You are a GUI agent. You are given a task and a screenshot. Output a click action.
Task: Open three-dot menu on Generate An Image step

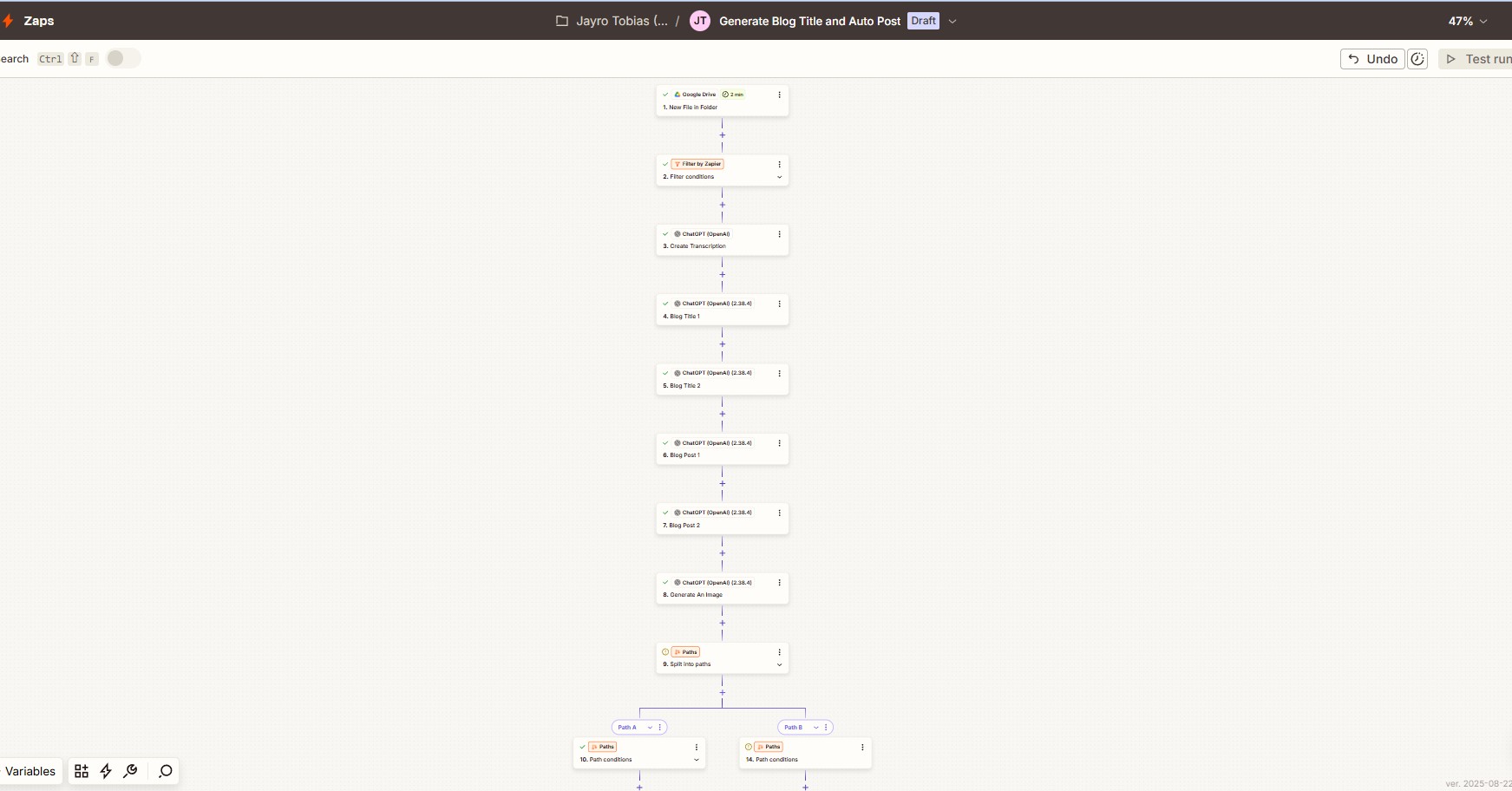pyautogui.click(x=779, y=583)
